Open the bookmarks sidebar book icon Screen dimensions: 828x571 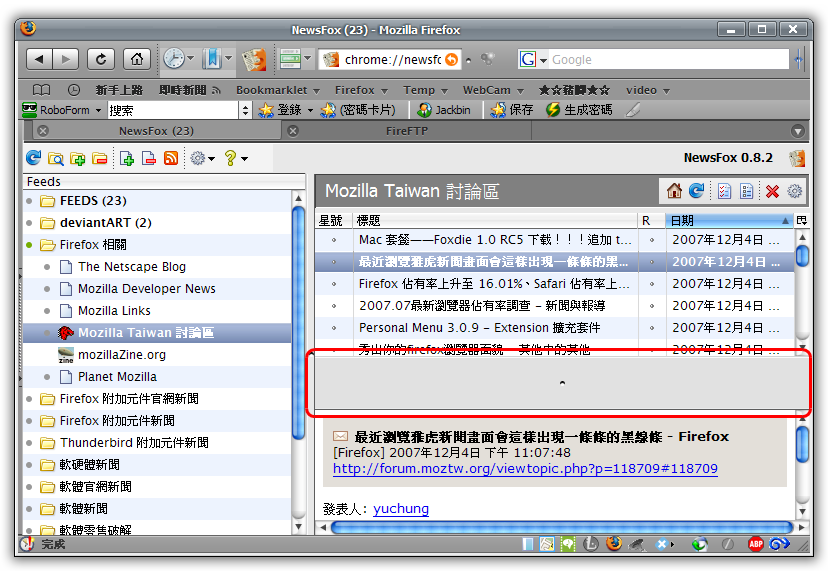(42, 90)
